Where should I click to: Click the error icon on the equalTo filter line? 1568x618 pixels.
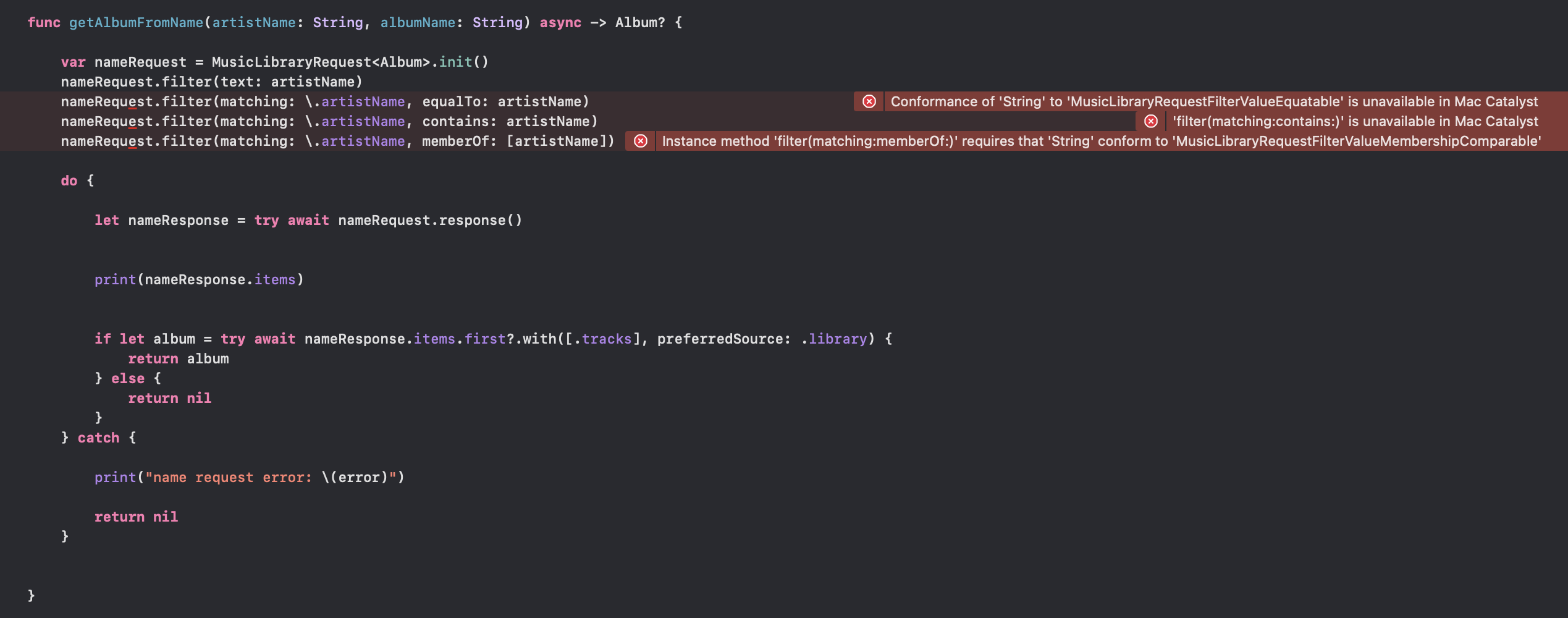click(x=869, y=101)
